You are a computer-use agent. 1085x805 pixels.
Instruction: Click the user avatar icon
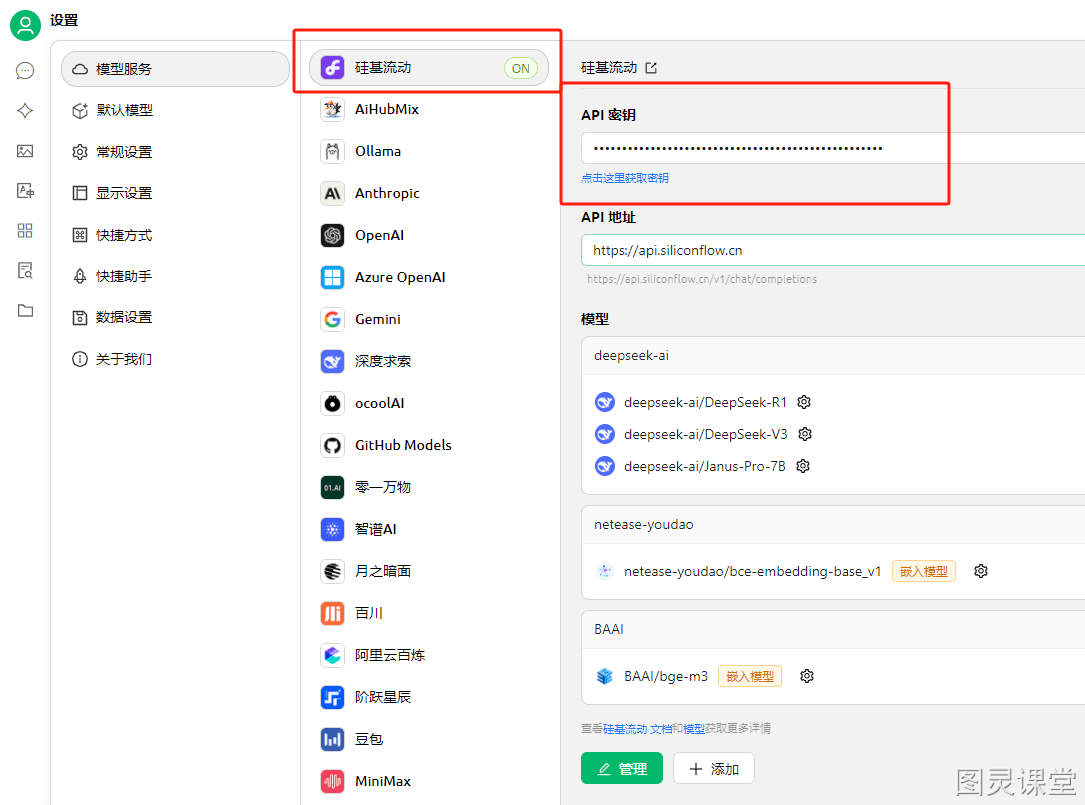26,26
